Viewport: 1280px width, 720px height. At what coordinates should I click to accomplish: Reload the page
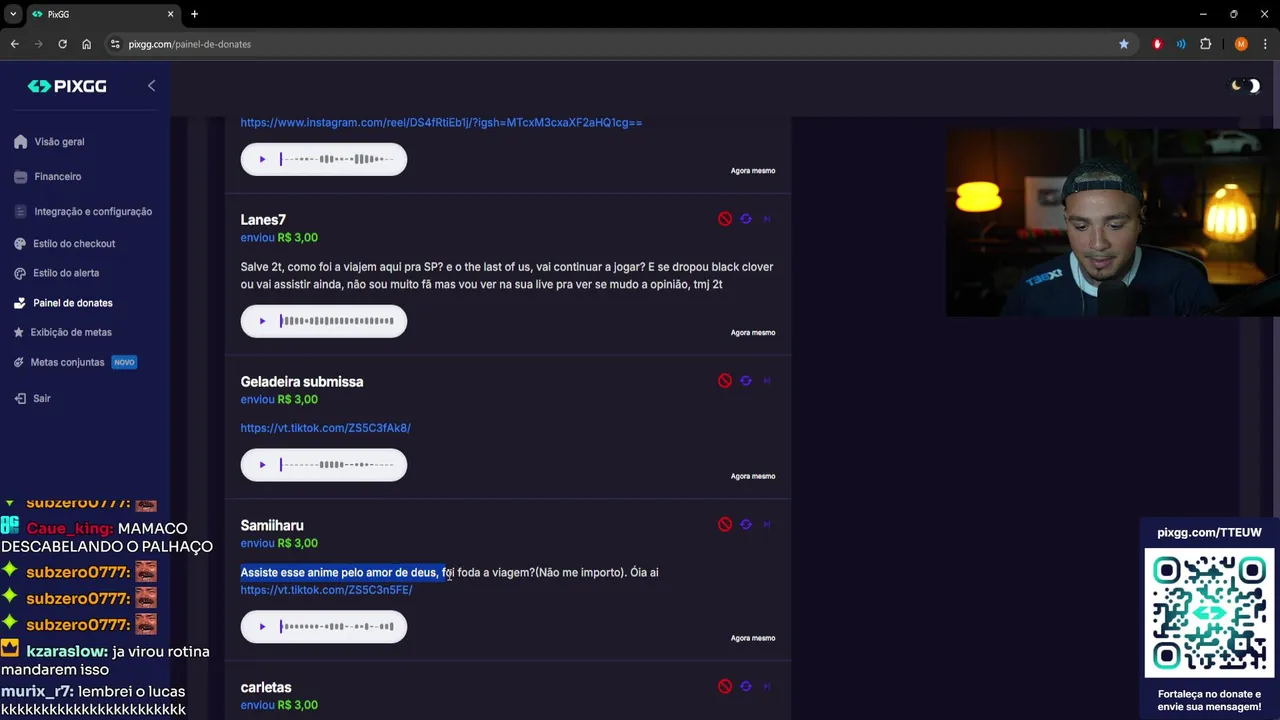62,44
